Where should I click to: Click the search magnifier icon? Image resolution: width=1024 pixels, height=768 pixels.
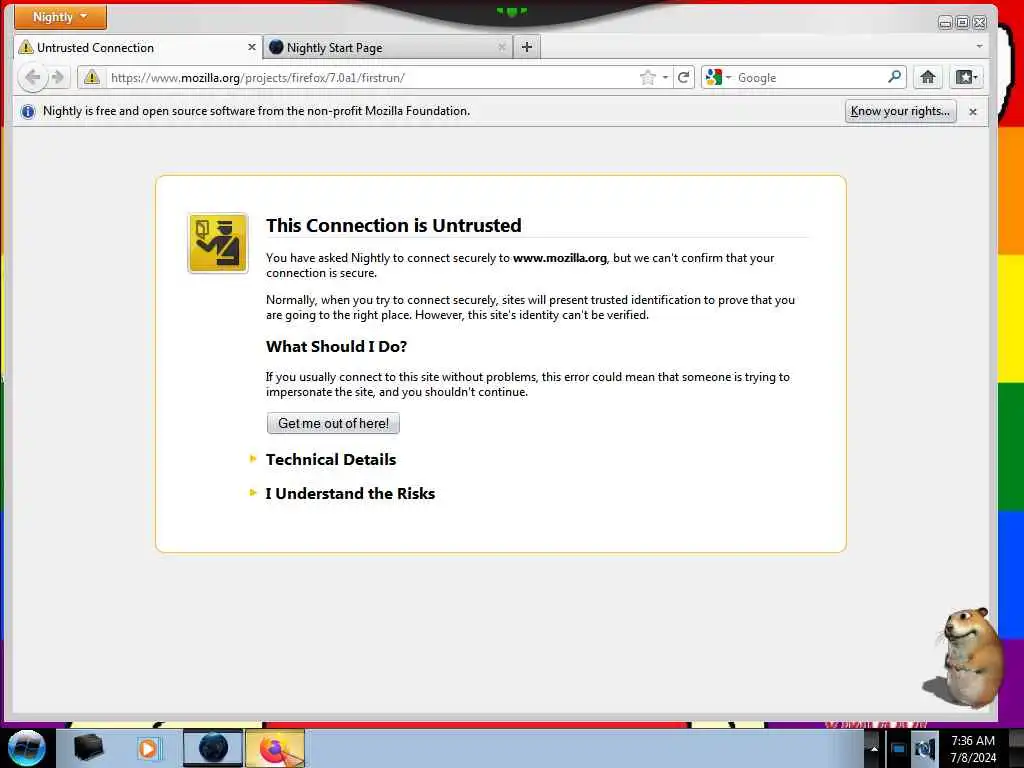tap(895, 77)
